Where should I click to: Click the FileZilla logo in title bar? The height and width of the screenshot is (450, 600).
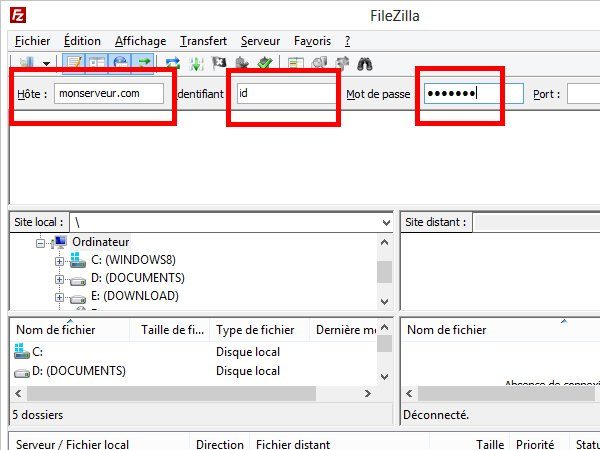coord(18,15)
